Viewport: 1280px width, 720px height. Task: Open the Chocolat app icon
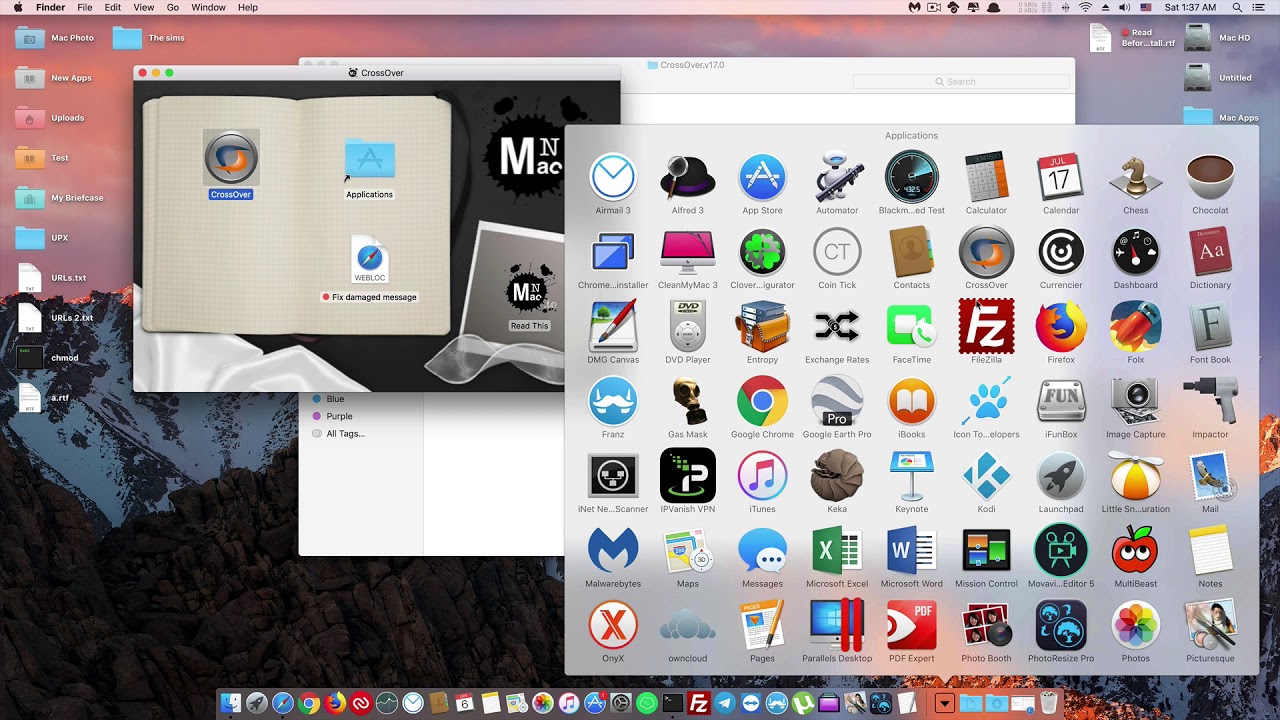pos(1210,178)
